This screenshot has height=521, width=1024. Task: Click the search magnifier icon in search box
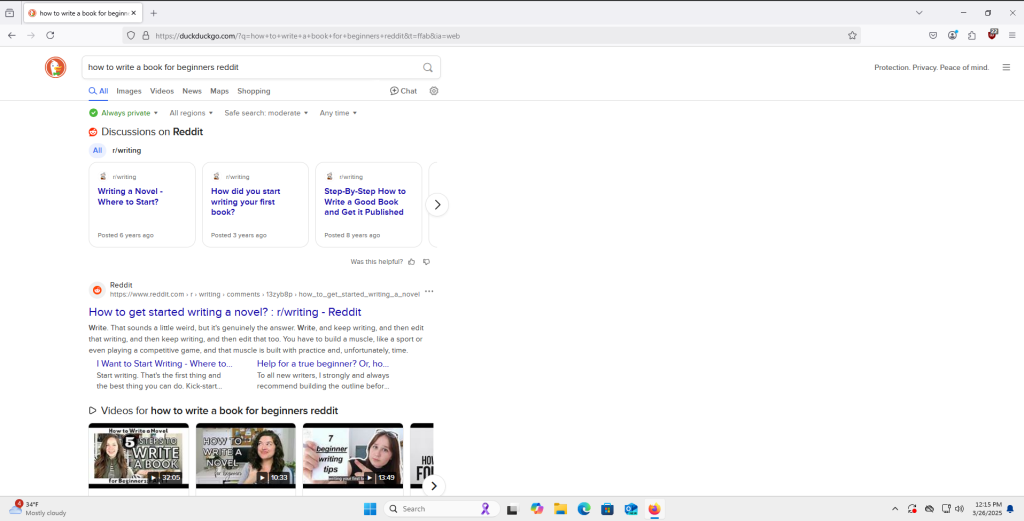tap(428, 67)
